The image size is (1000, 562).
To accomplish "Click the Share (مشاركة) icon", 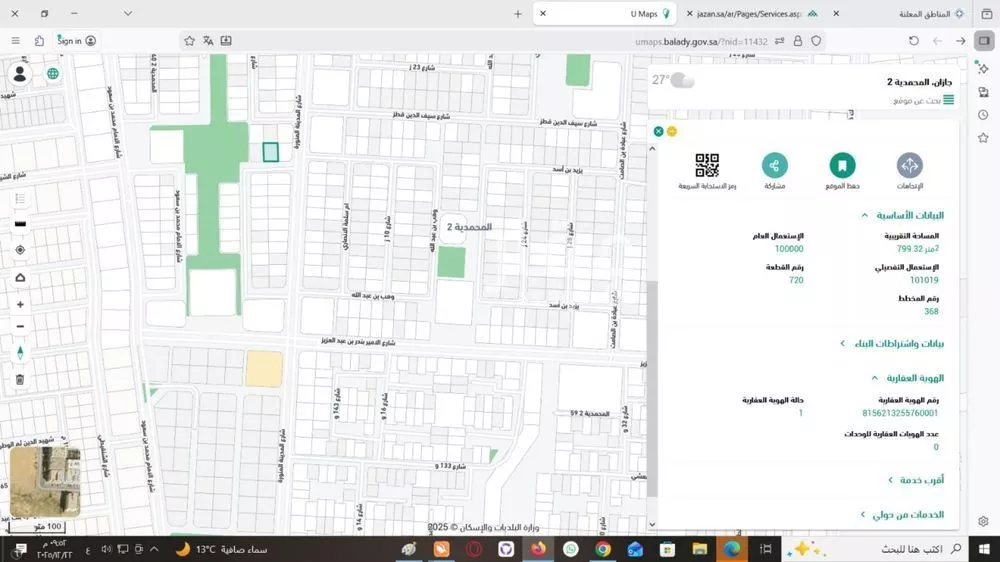I will click(774, 166).
